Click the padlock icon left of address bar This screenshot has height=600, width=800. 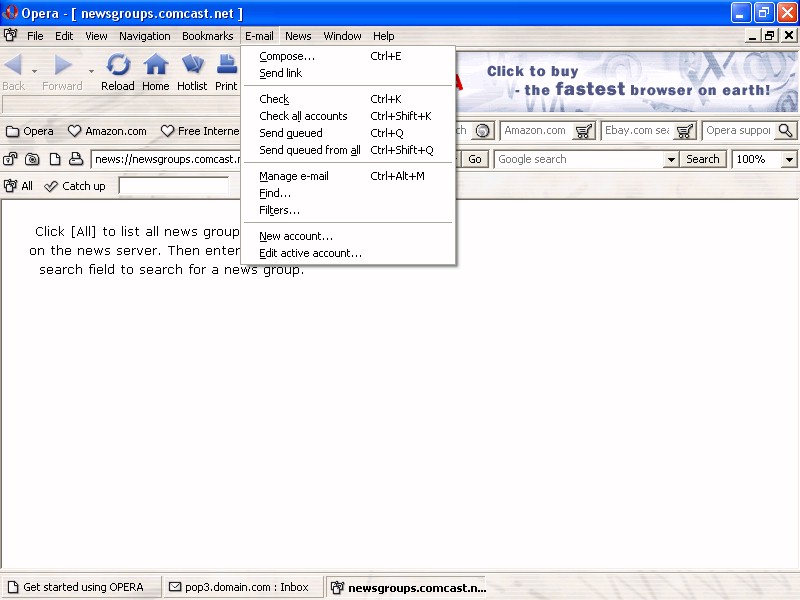point(11,159)
